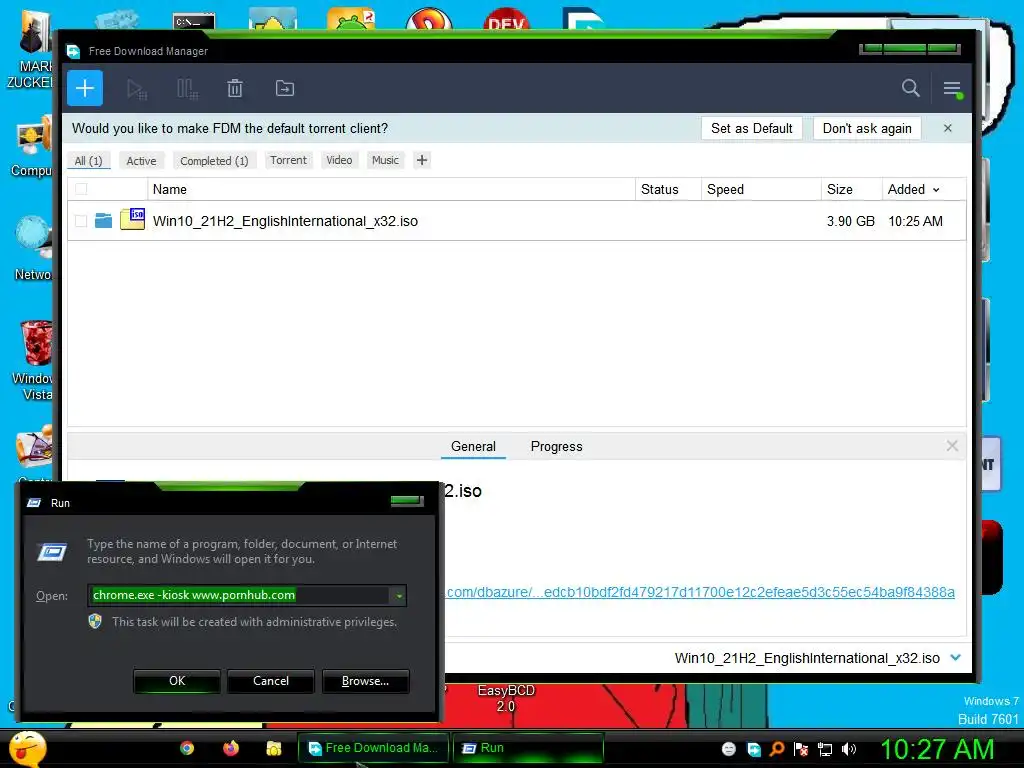
Task: Activate Free Download Manager taskbar button
Action: 374,748
